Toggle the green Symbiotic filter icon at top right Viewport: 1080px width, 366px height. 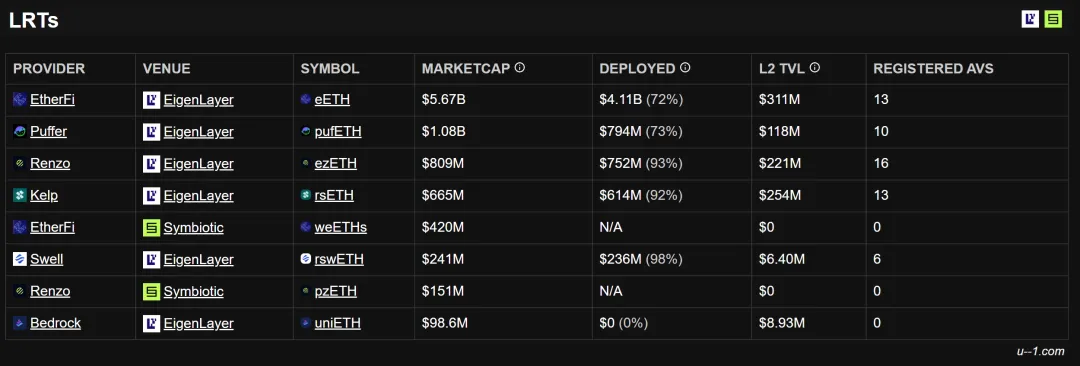(x=1053, y=19)
